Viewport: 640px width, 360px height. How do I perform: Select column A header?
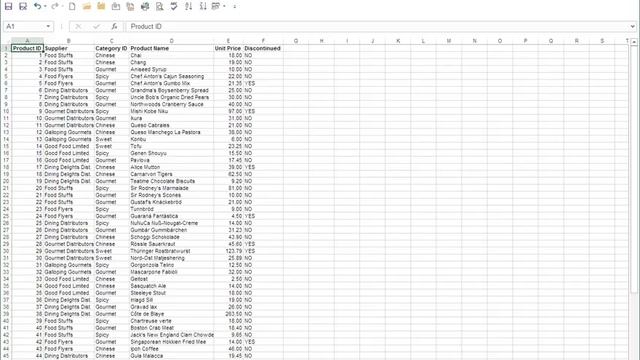[x=27, y=41]
